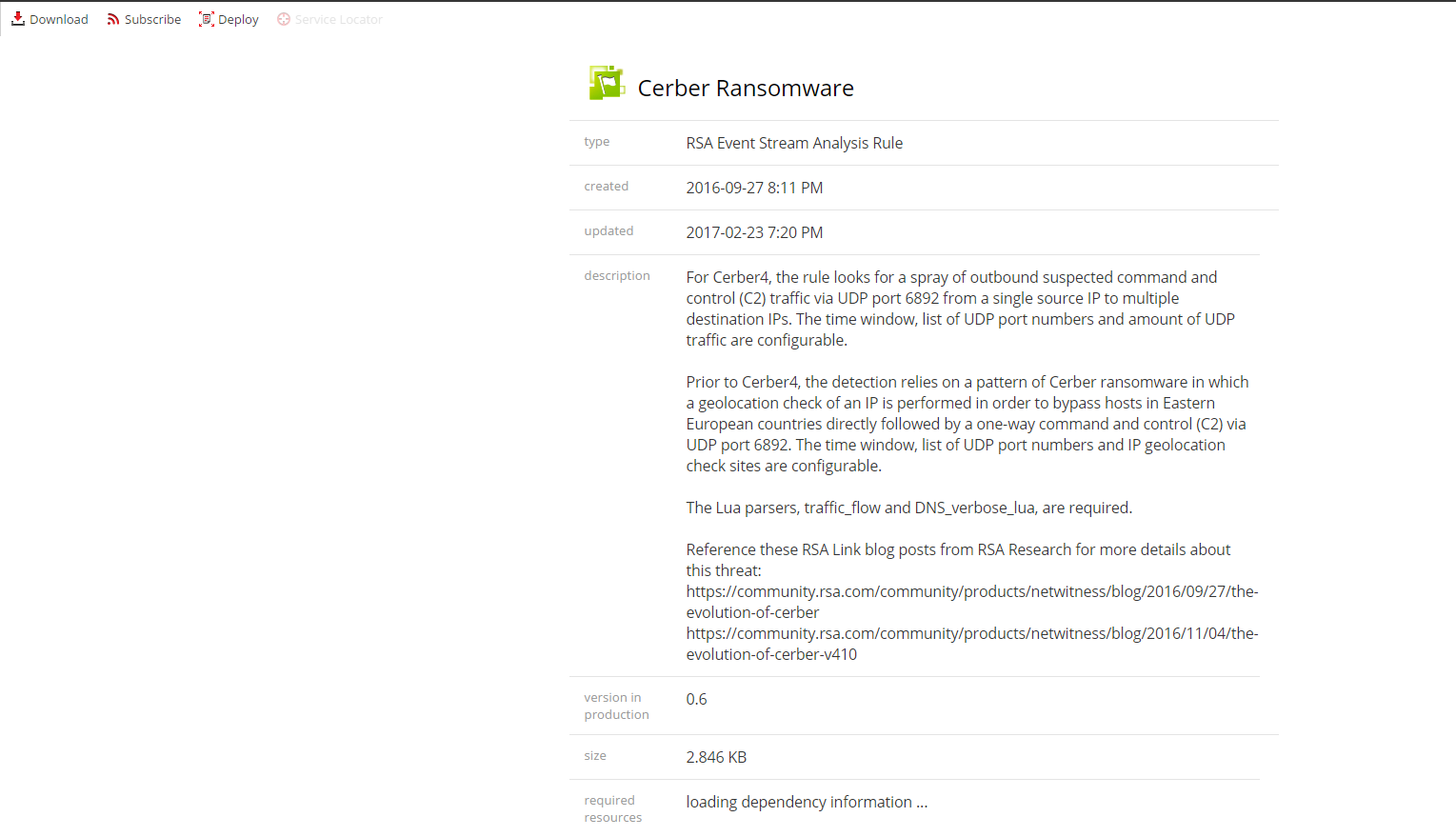
Task: Click the Cerber Ransomware title
Action: (x=746, y=89)
